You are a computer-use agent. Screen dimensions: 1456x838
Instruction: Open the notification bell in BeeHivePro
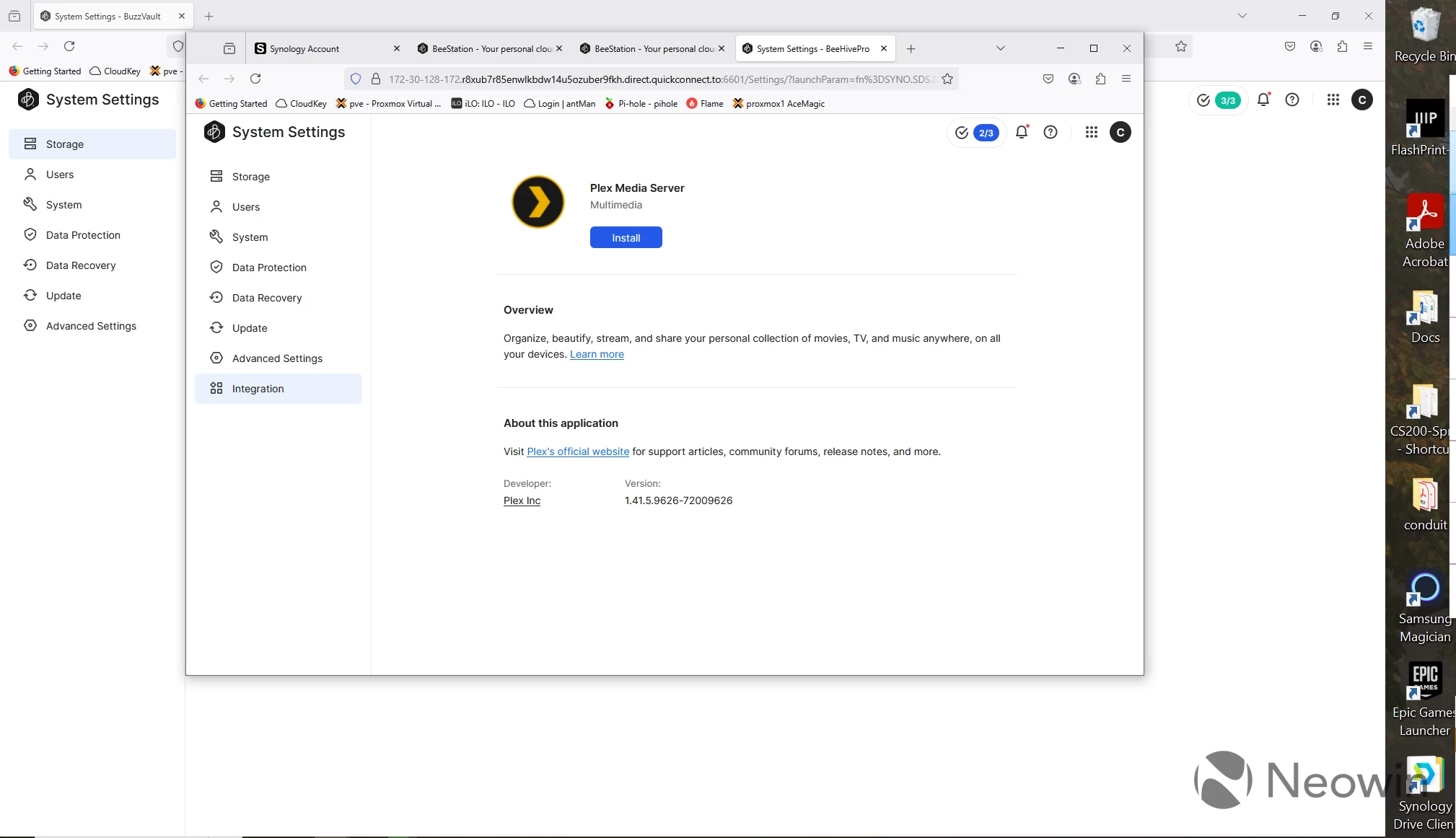pos(1022,132)
